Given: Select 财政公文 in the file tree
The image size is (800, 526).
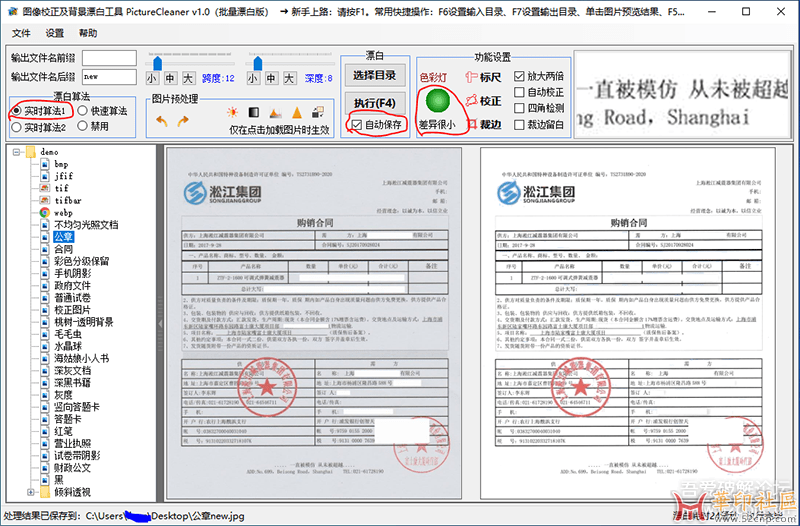Looking at the screenshot, I should (72, 467).
